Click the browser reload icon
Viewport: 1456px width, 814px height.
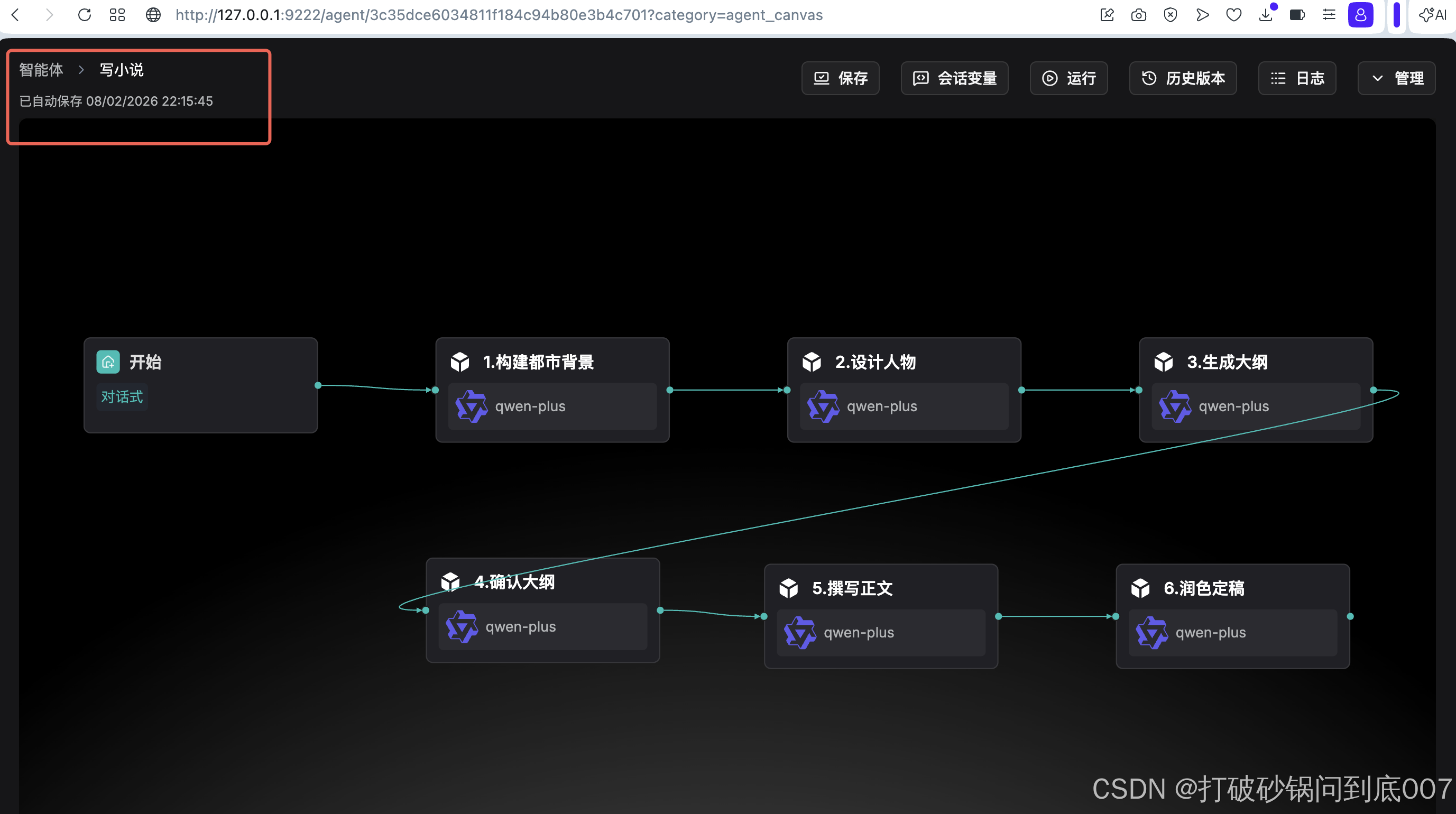pos(84,15)
